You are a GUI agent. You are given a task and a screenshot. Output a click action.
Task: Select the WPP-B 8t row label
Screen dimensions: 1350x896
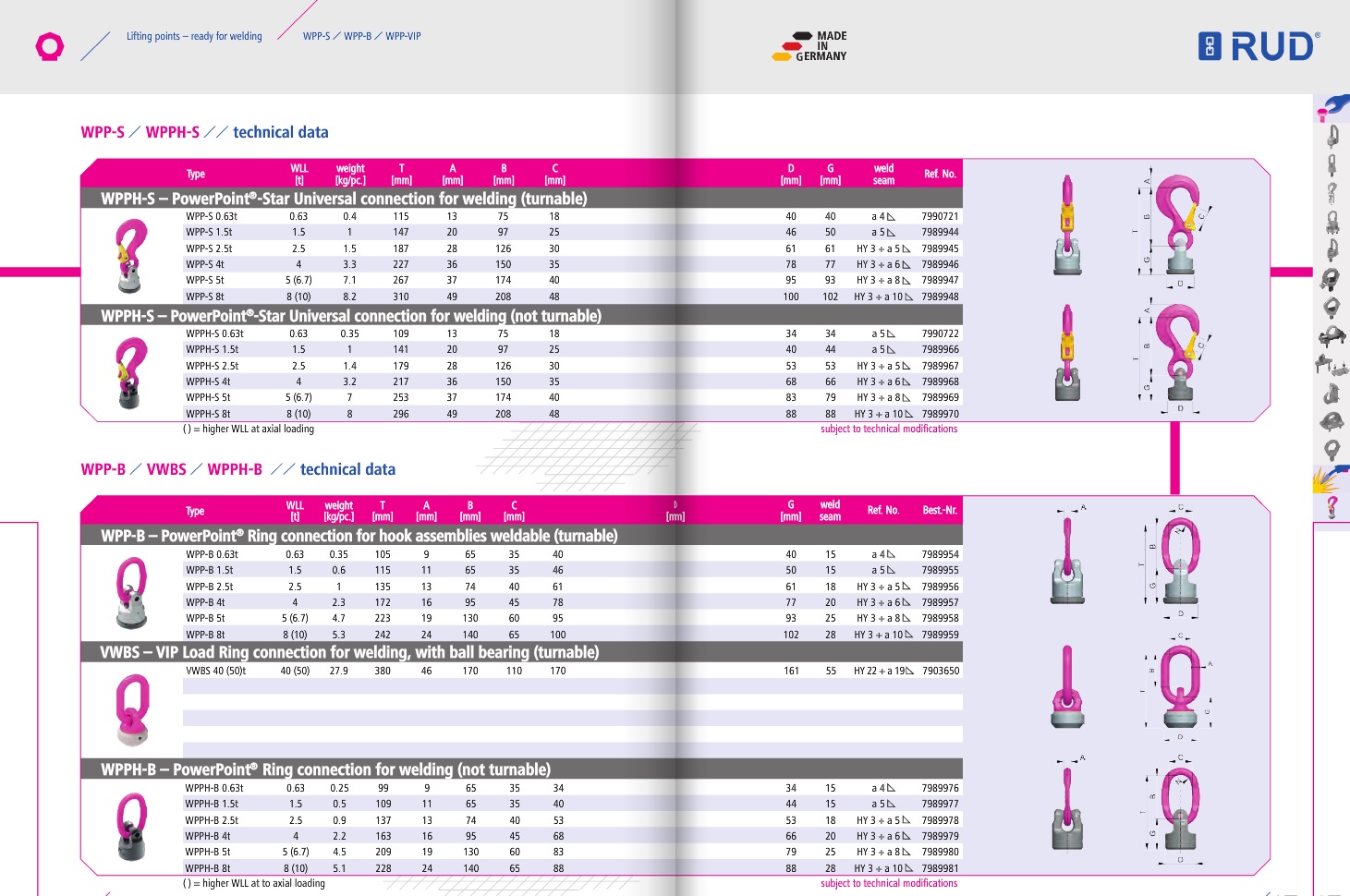coord(205,635)
